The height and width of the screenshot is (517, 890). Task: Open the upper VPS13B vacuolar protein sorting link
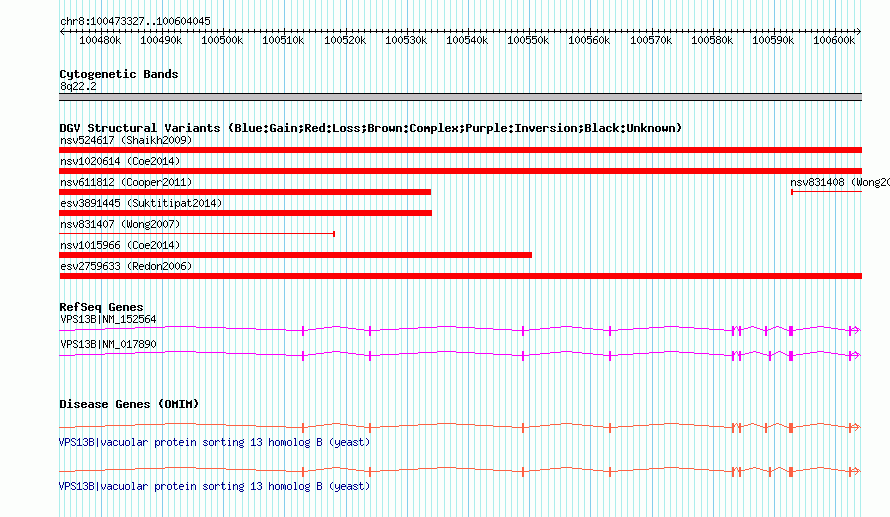point(214,442)
